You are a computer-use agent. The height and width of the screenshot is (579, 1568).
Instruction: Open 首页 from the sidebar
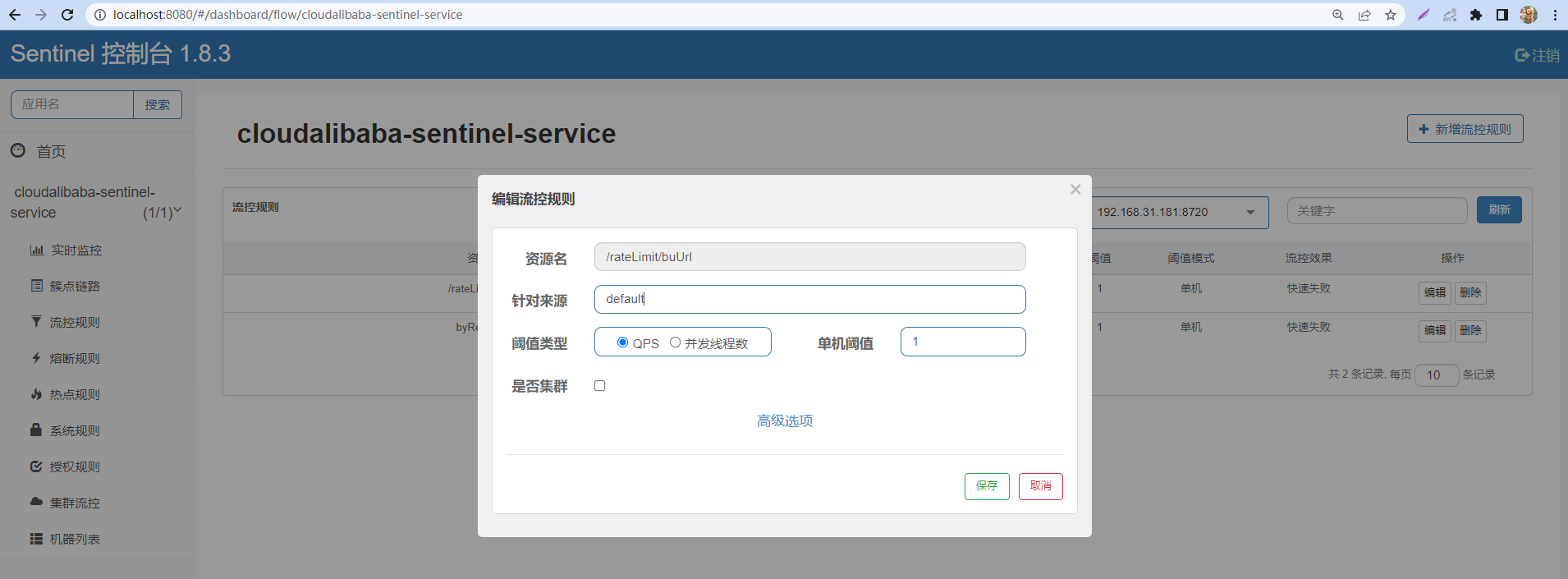pos(51,151)
